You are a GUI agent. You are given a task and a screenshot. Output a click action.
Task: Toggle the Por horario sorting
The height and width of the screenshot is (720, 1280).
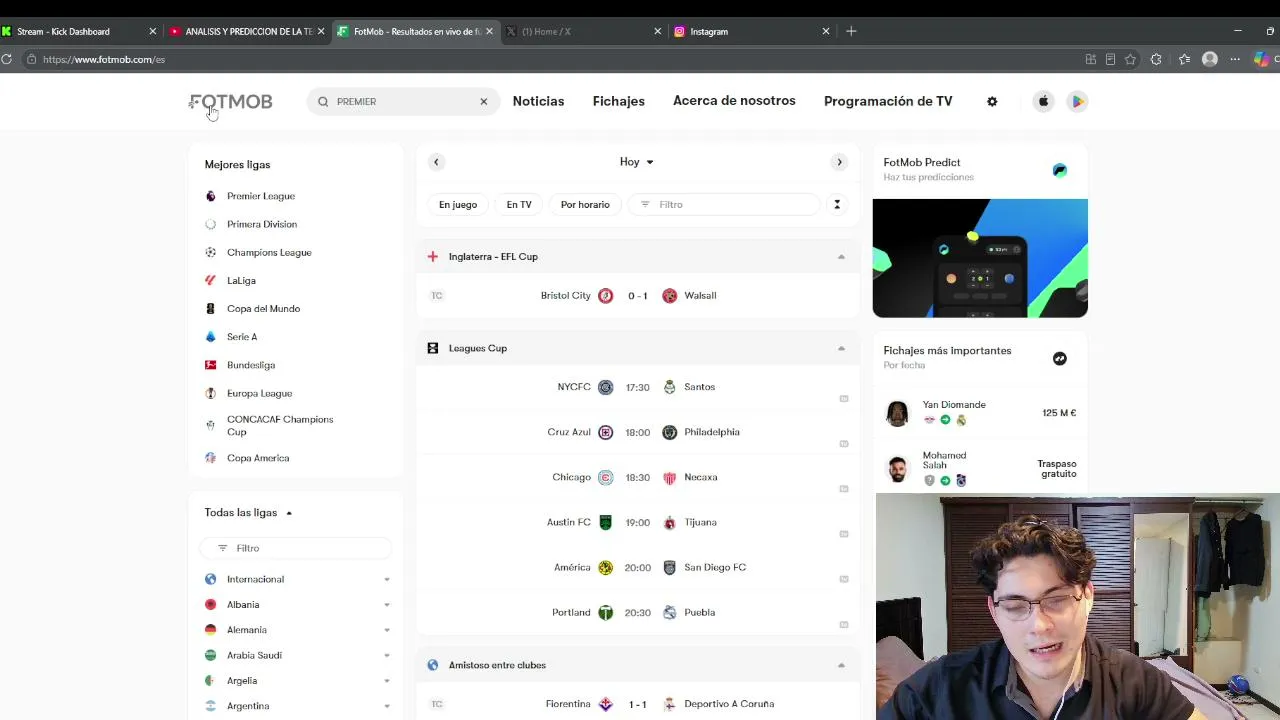click(585, 204)
